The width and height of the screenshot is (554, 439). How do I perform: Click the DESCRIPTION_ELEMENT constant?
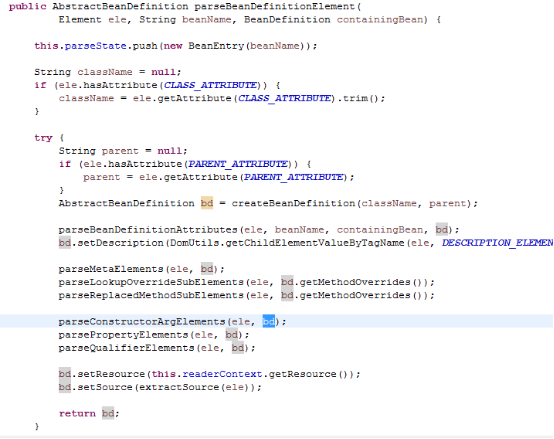pos(497,243)
